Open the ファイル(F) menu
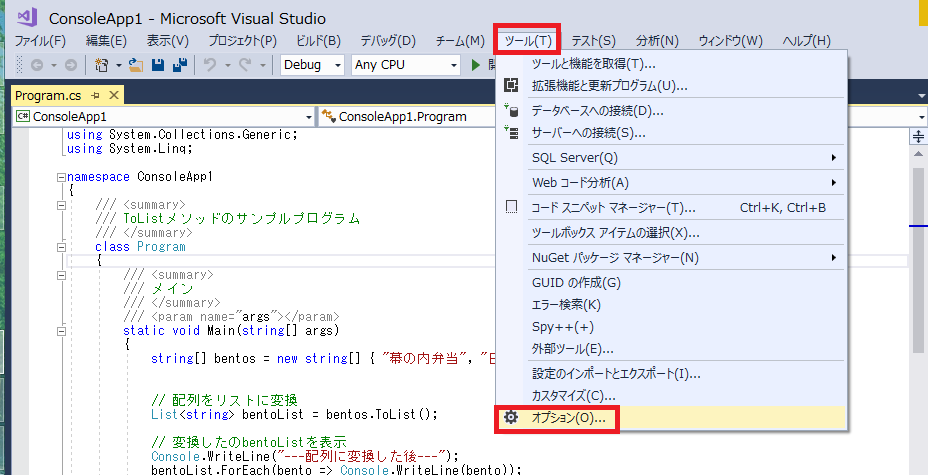Viewport: 928px width, 475px height. 40,41
